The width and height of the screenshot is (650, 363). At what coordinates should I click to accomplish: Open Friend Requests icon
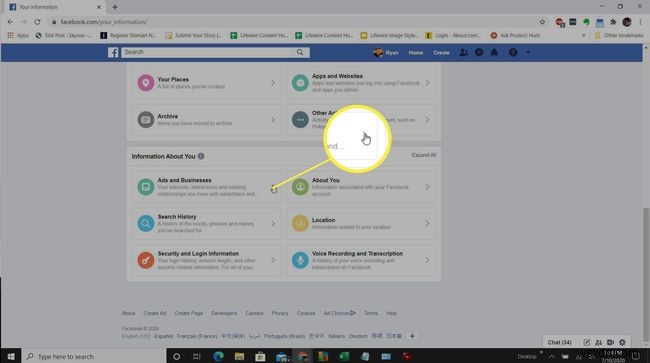463,52
